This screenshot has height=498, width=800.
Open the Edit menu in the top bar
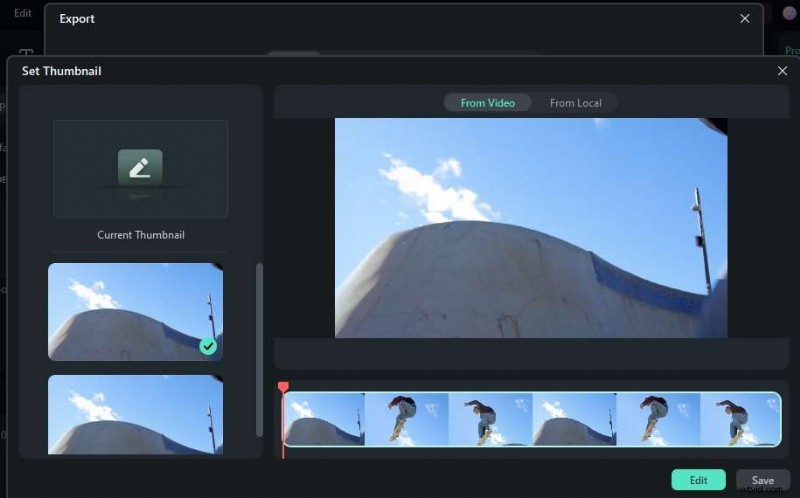click(x=22, y=13)
